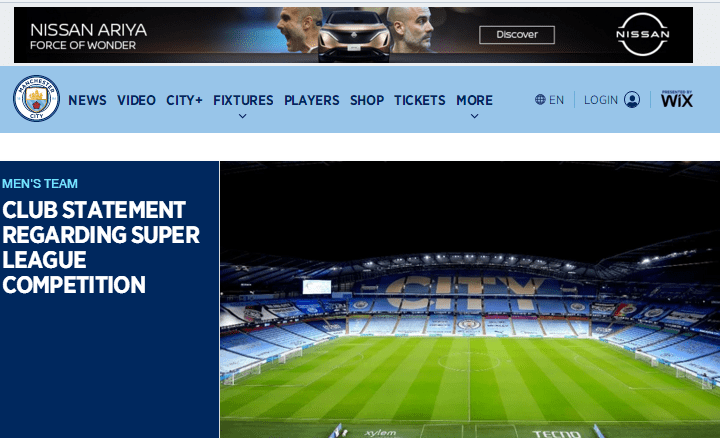Click the Discover button in the Nissan ad
720x438 pixels.
pos(517,35)
